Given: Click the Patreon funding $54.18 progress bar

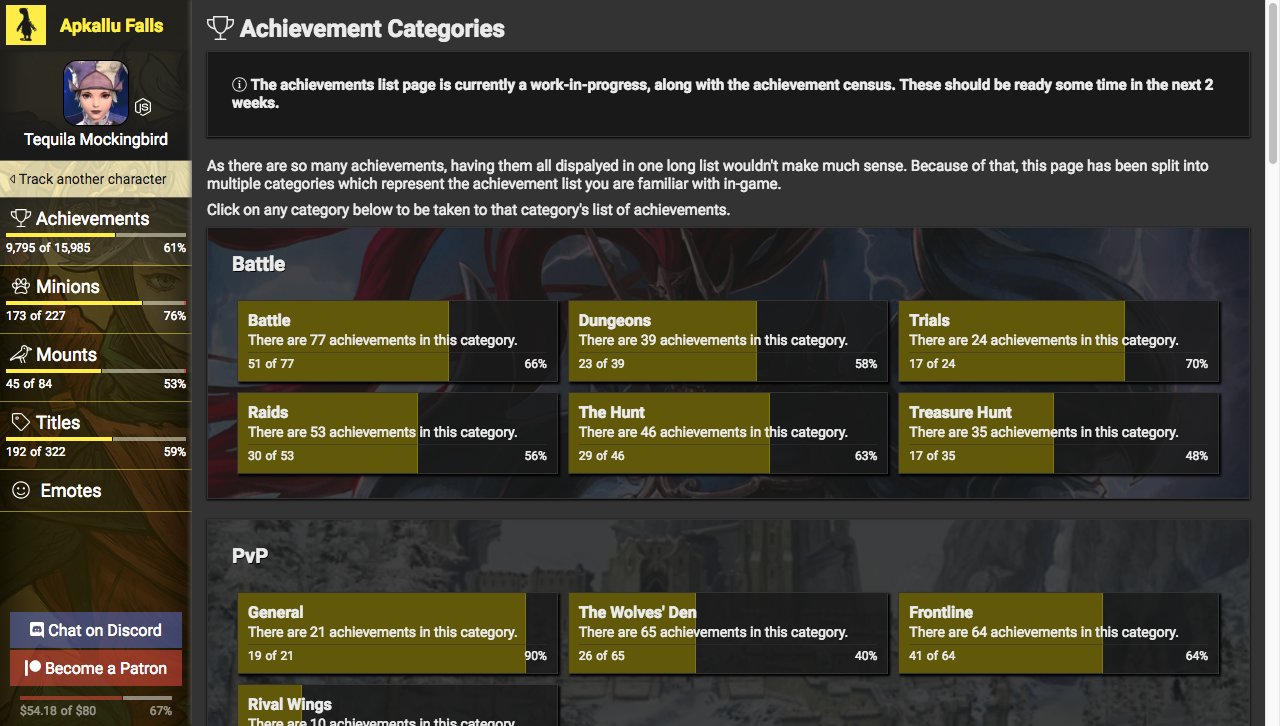Looking at the screenshot, I should (96, 698).
